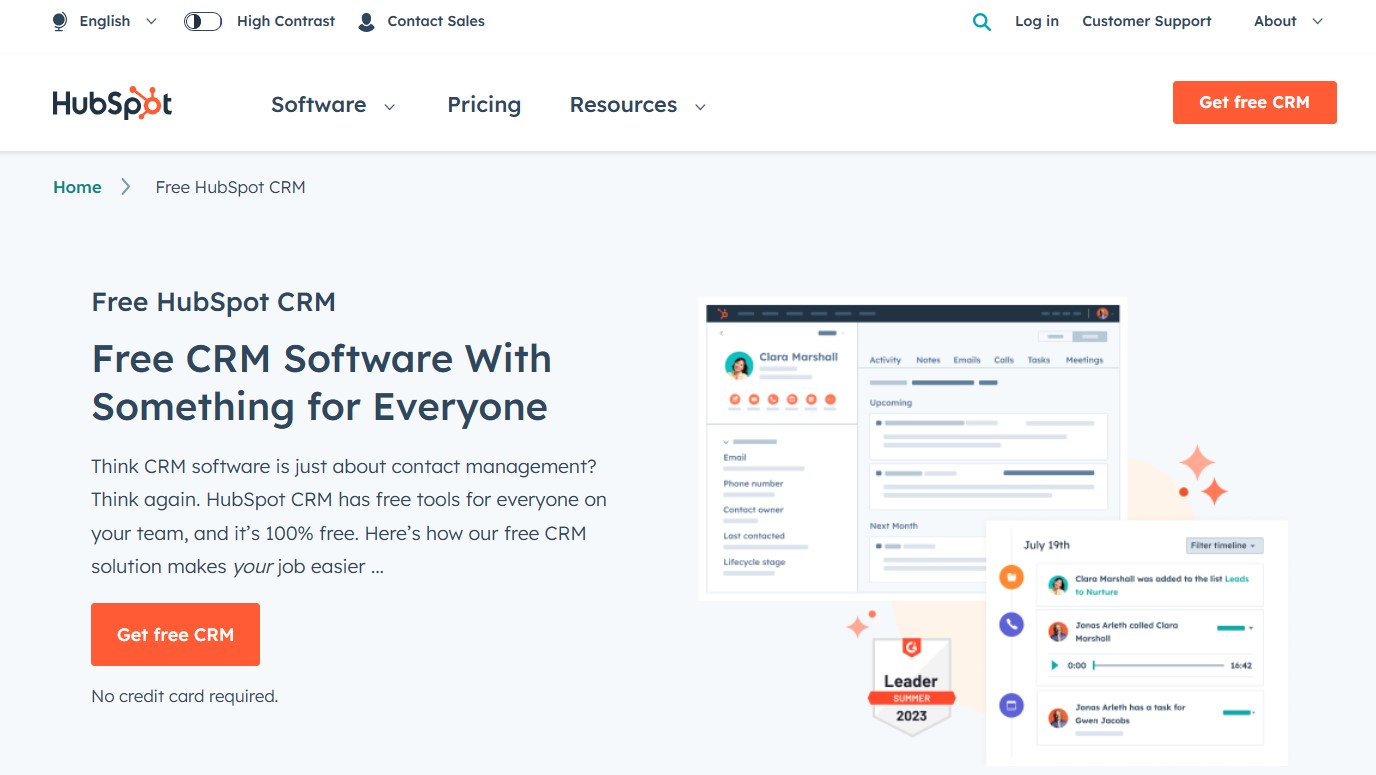The width and height of the screenshot is (1376, 775).
Task: Open the Pricing page
Action: pyautogui.click(x=484, y=105)
